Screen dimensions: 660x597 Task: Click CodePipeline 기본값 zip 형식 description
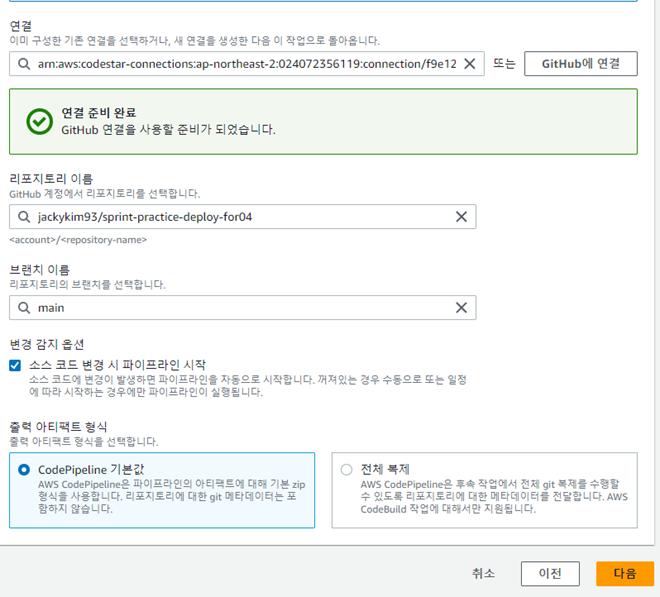tap(172, 497)
